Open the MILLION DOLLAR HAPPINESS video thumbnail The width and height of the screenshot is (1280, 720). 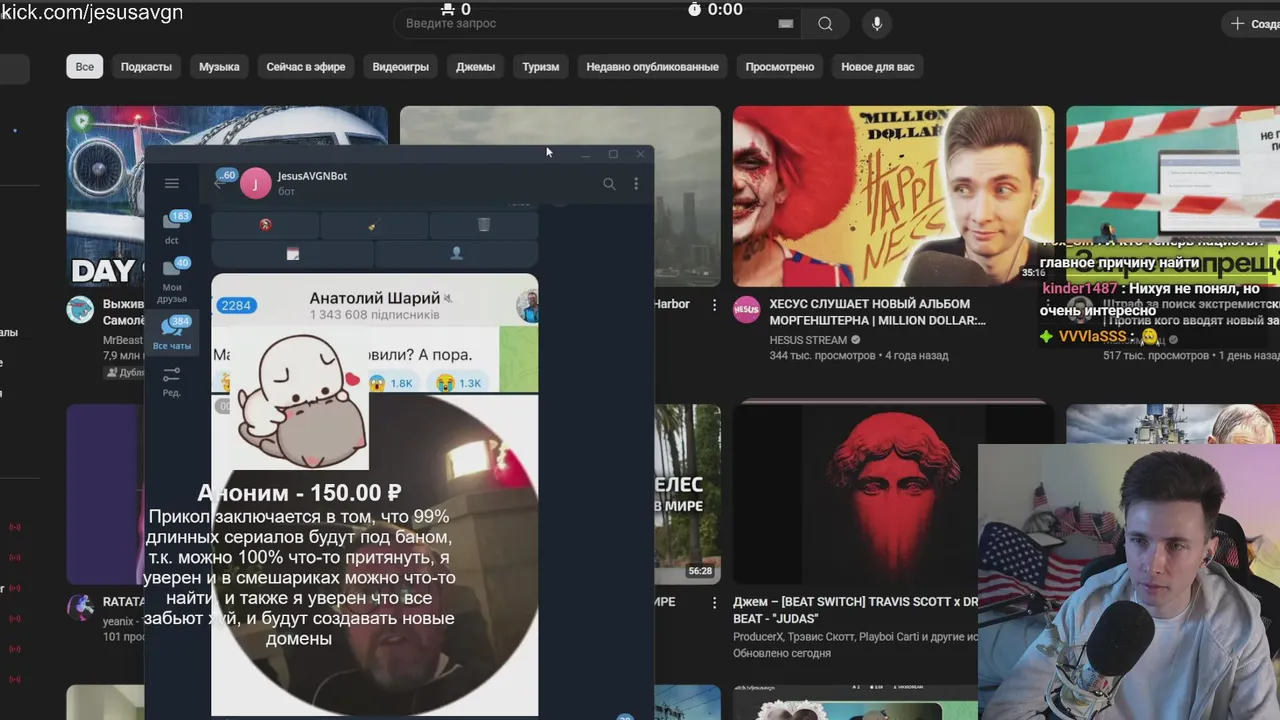pos(893,196)
